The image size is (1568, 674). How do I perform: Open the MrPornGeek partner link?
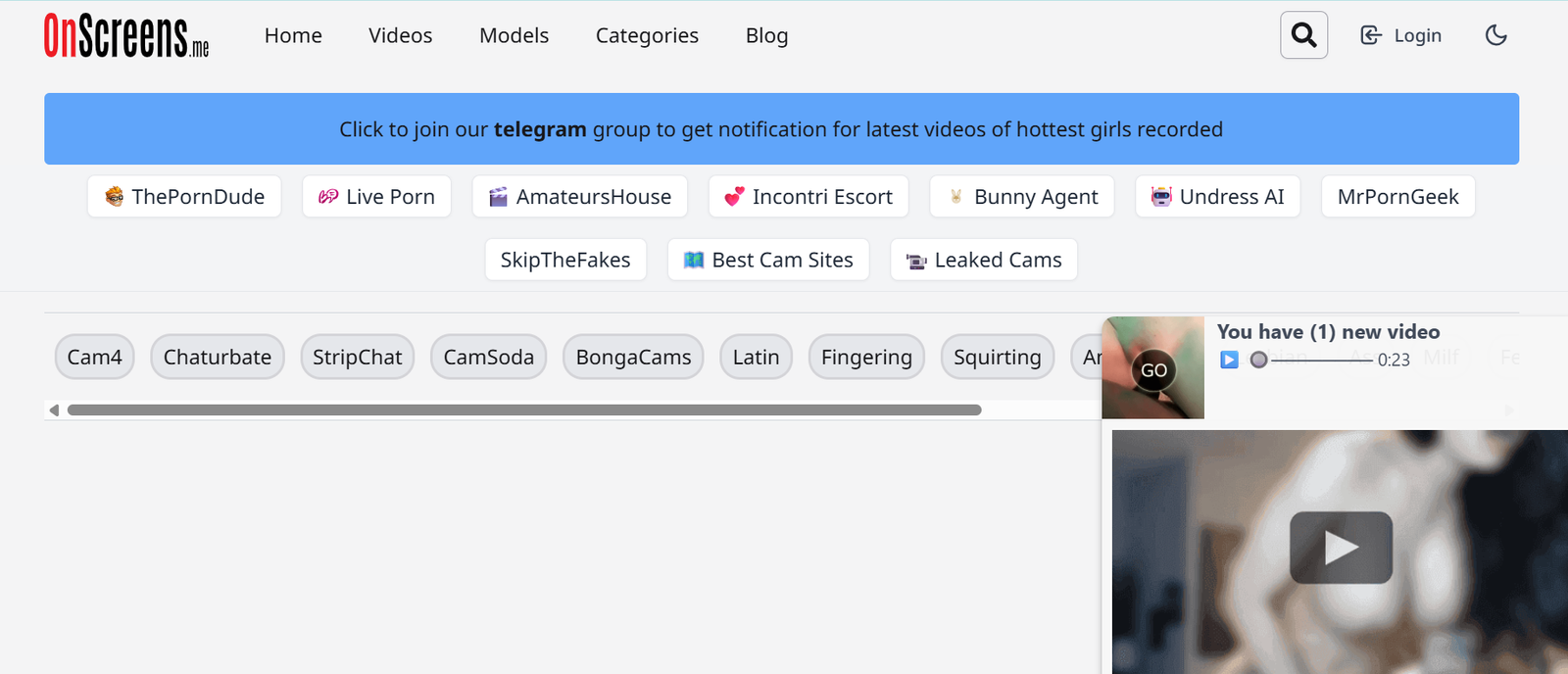pyautogui.click(x=1397, y=197)
